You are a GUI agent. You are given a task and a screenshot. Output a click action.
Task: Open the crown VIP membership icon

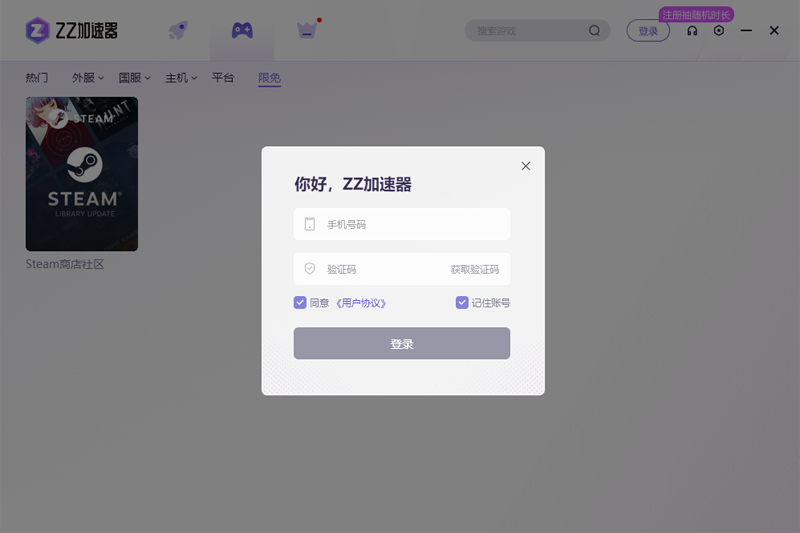tap(307, 30)
